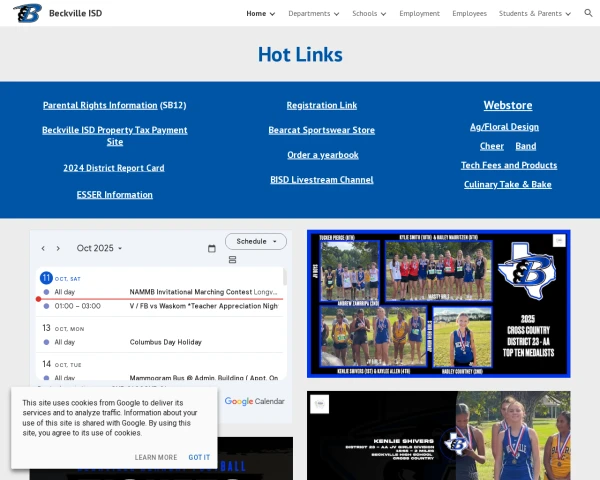Open the Employees nav item
This screenshot has width=600, height=480.
coord(470,13)
